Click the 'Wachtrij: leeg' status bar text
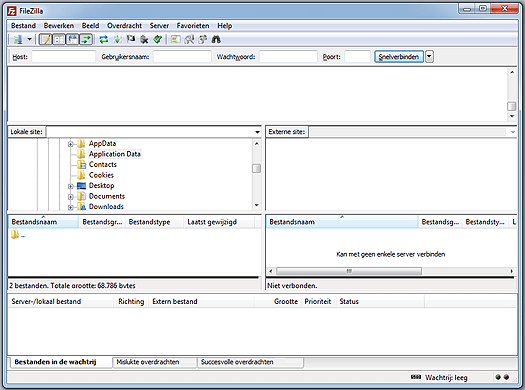 pos(446,378)
